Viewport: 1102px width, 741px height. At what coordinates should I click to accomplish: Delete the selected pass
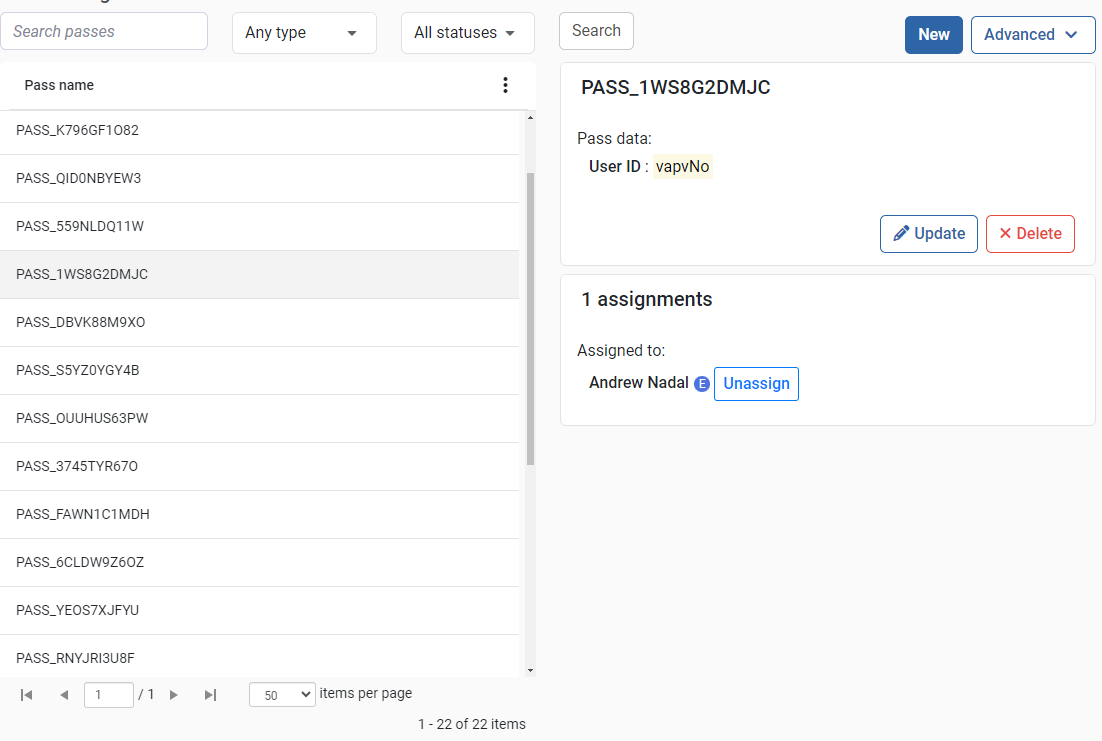coord(1030,234)
